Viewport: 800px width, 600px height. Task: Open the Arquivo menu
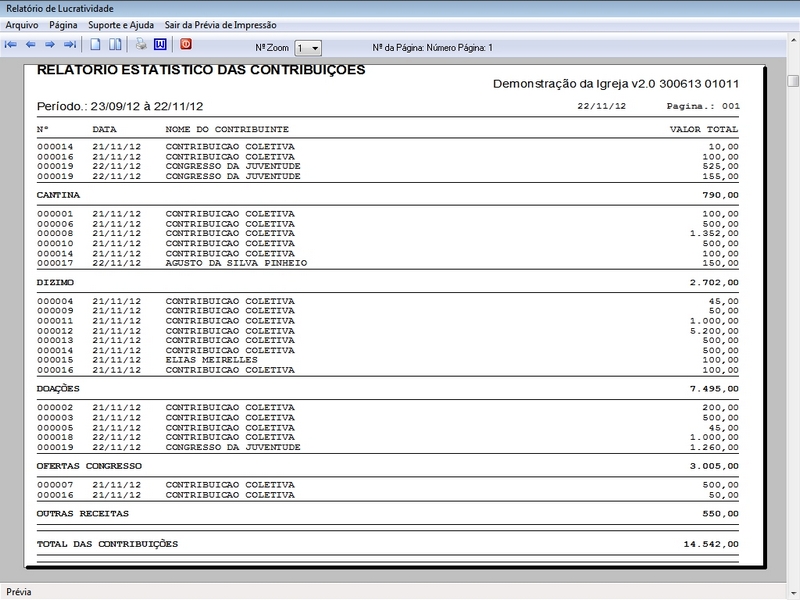tap(22, 25)
